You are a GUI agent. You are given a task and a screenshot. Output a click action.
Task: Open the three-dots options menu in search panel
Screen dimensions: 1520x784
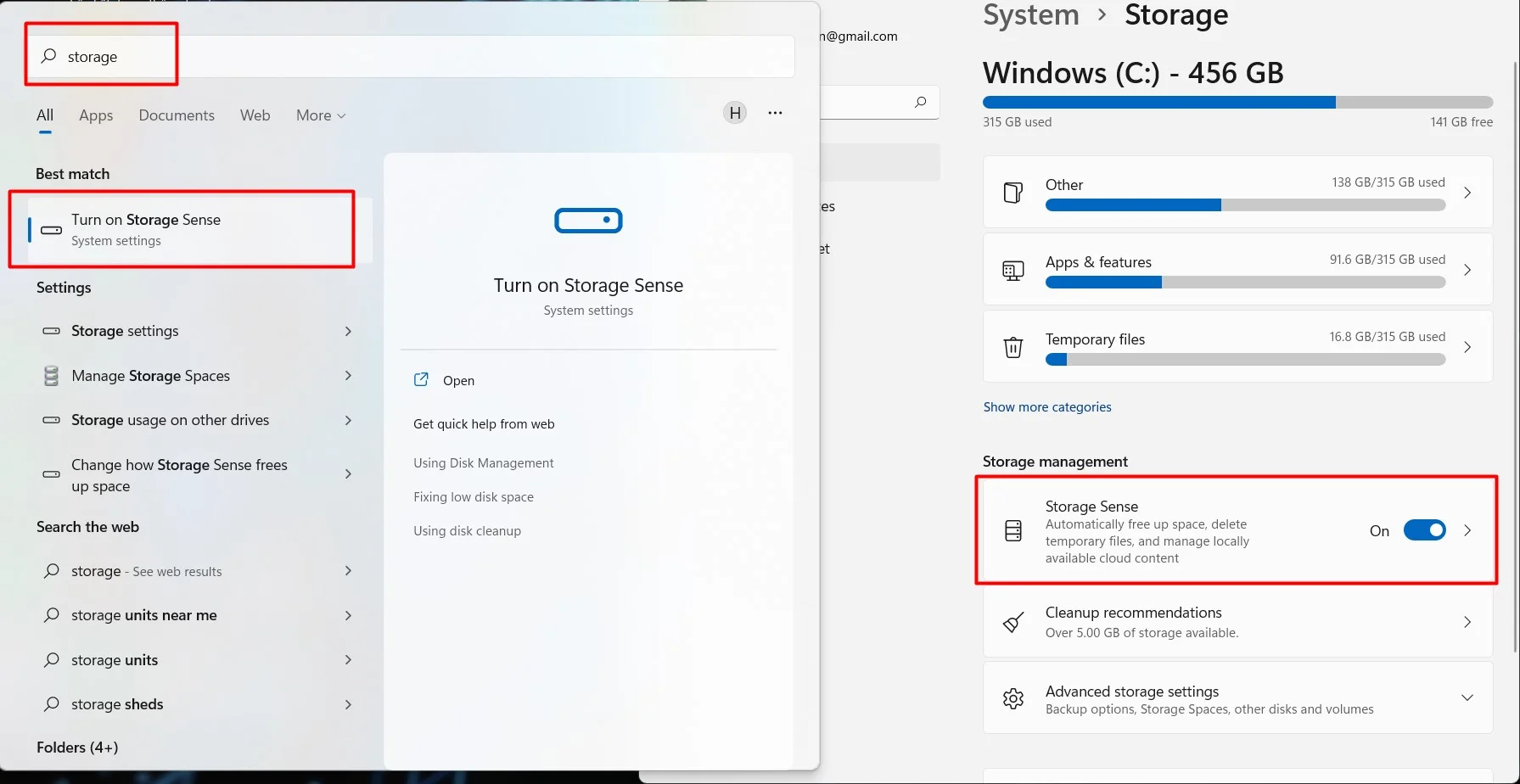coord(775,113)
